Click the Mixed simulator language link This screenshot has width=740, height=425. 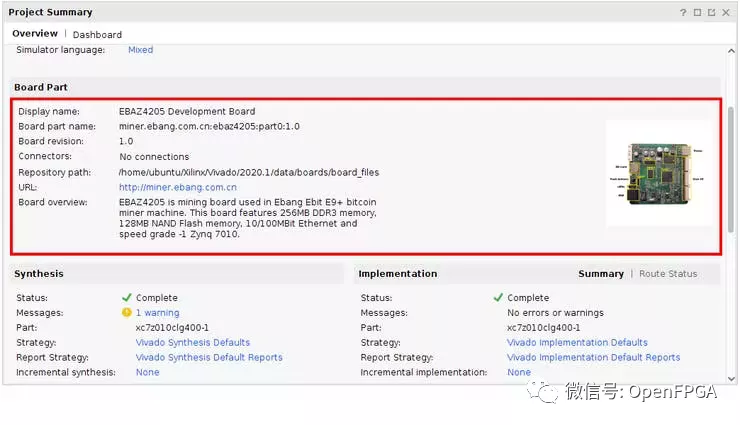141,50
